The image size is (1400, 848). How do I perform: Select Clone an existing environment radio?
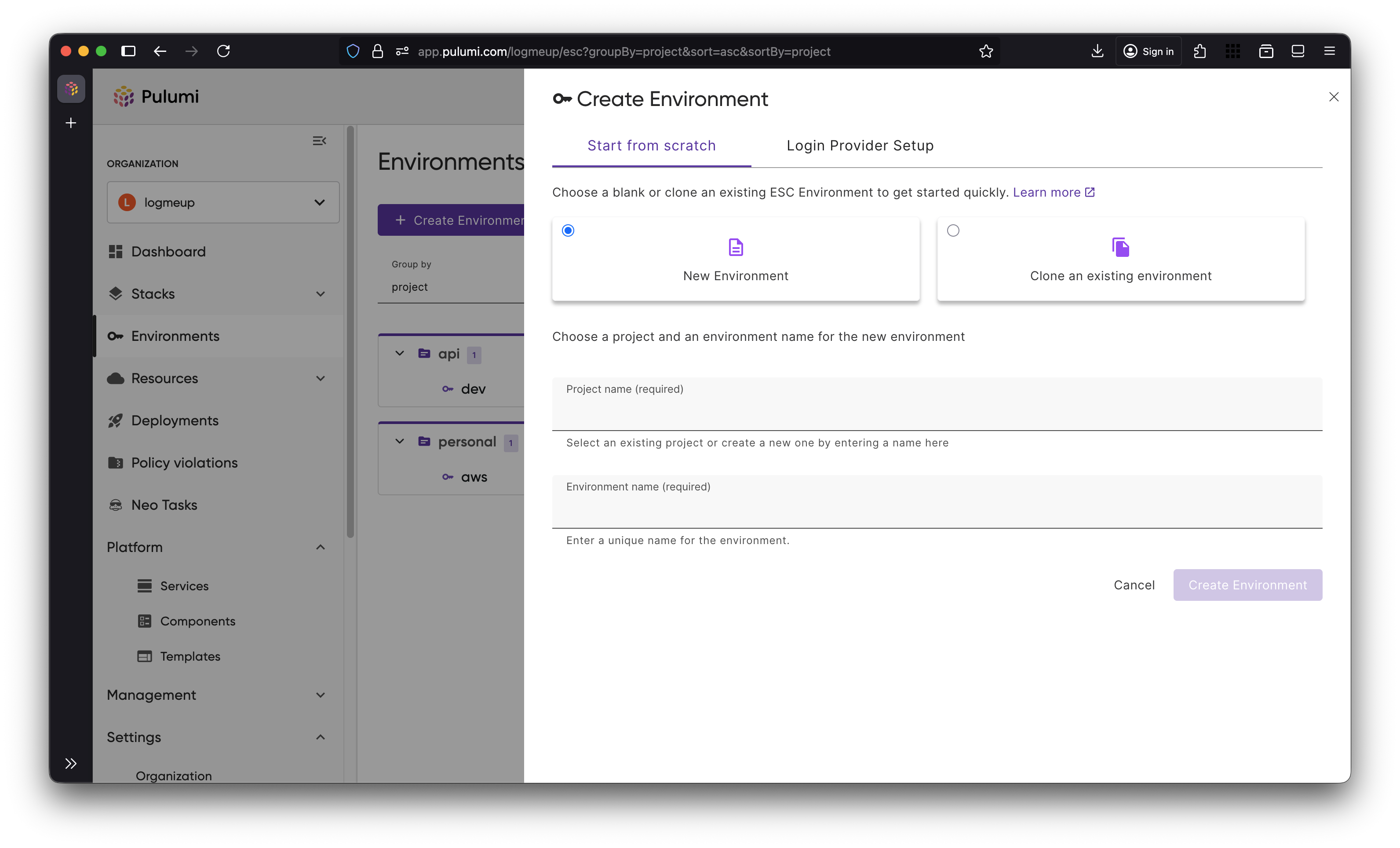(x=953, y=230)
